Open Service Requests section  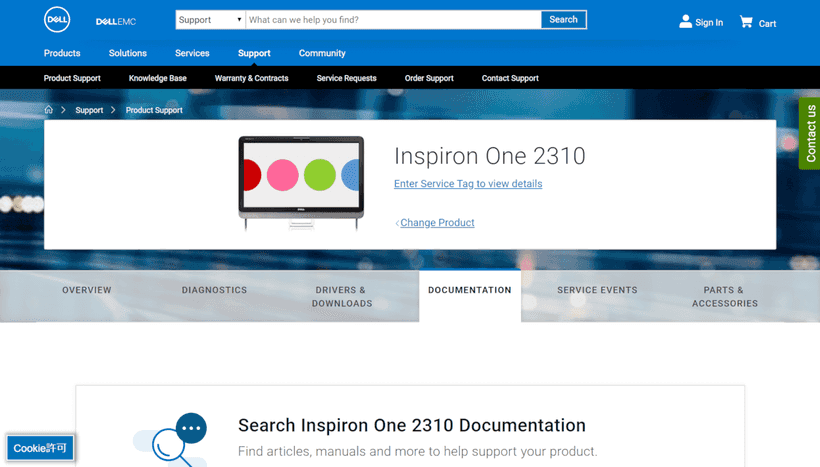pyautogui.click(x=346, y=78)
